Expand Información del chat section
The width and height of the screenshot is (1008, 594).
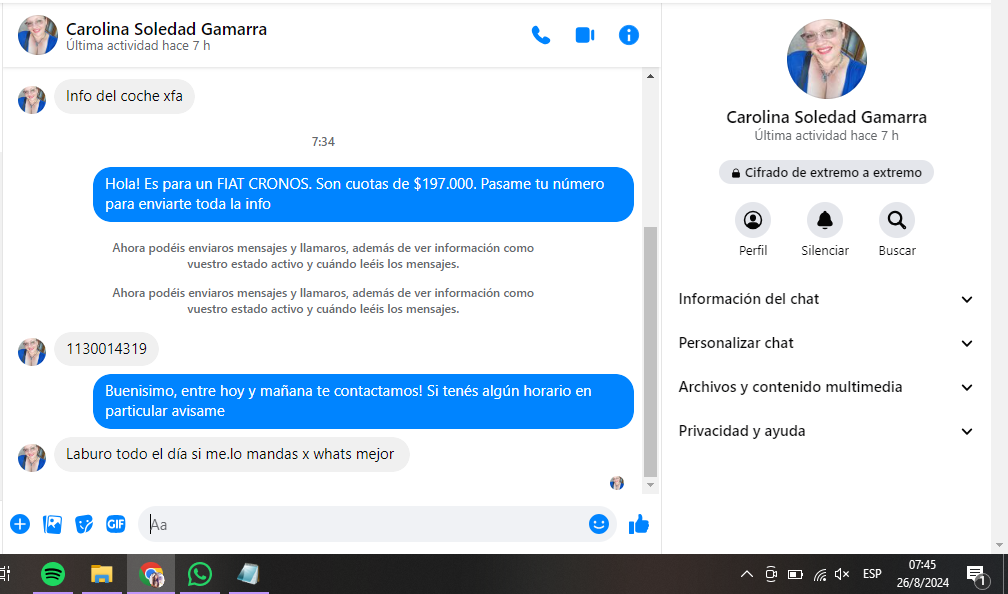[826, 299]
